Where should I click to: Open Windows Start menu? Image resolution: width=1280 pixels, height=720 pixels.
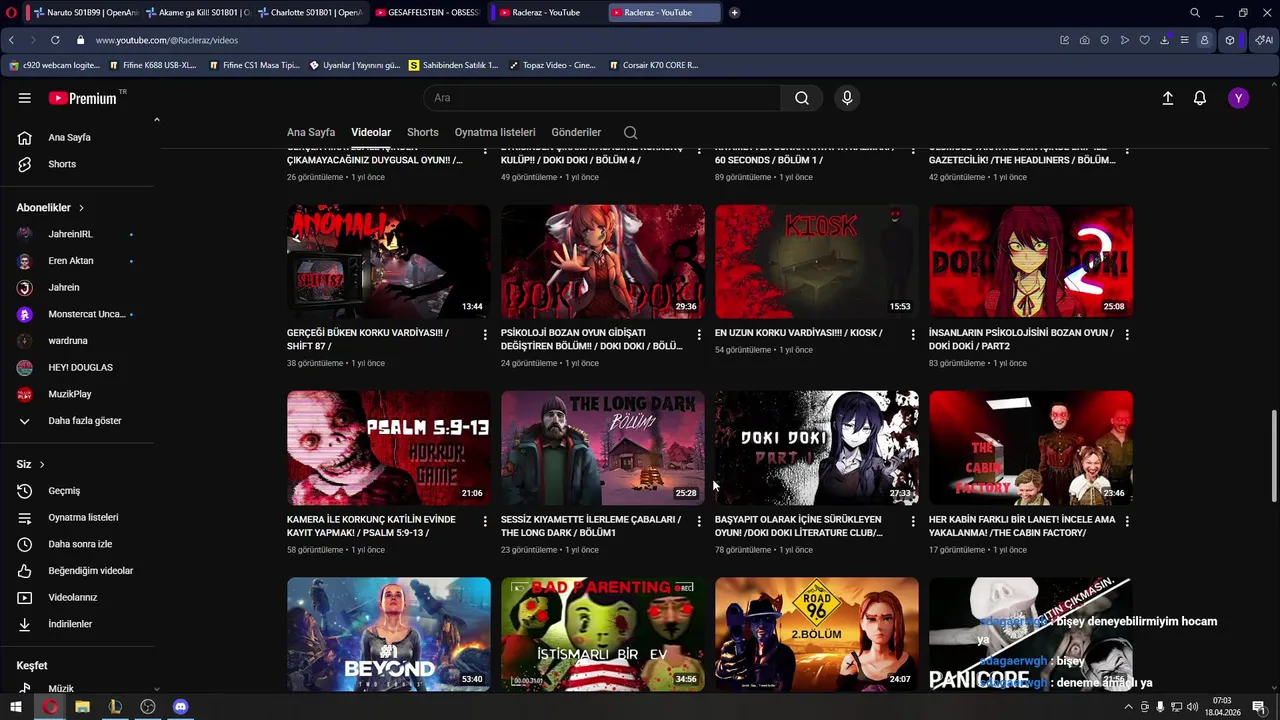pos(16,707)
